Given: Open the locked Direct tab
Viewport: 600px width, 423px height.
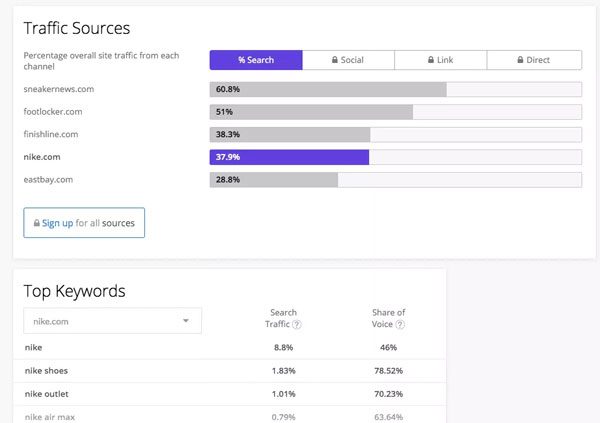Looking at the screenshot, I should 534,60.
